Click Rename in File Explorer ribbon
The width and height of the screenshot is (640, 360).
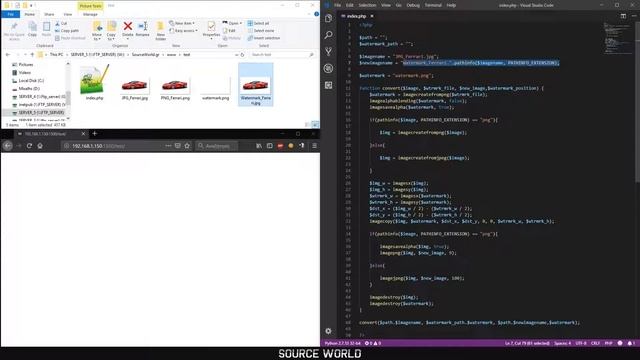142,29
